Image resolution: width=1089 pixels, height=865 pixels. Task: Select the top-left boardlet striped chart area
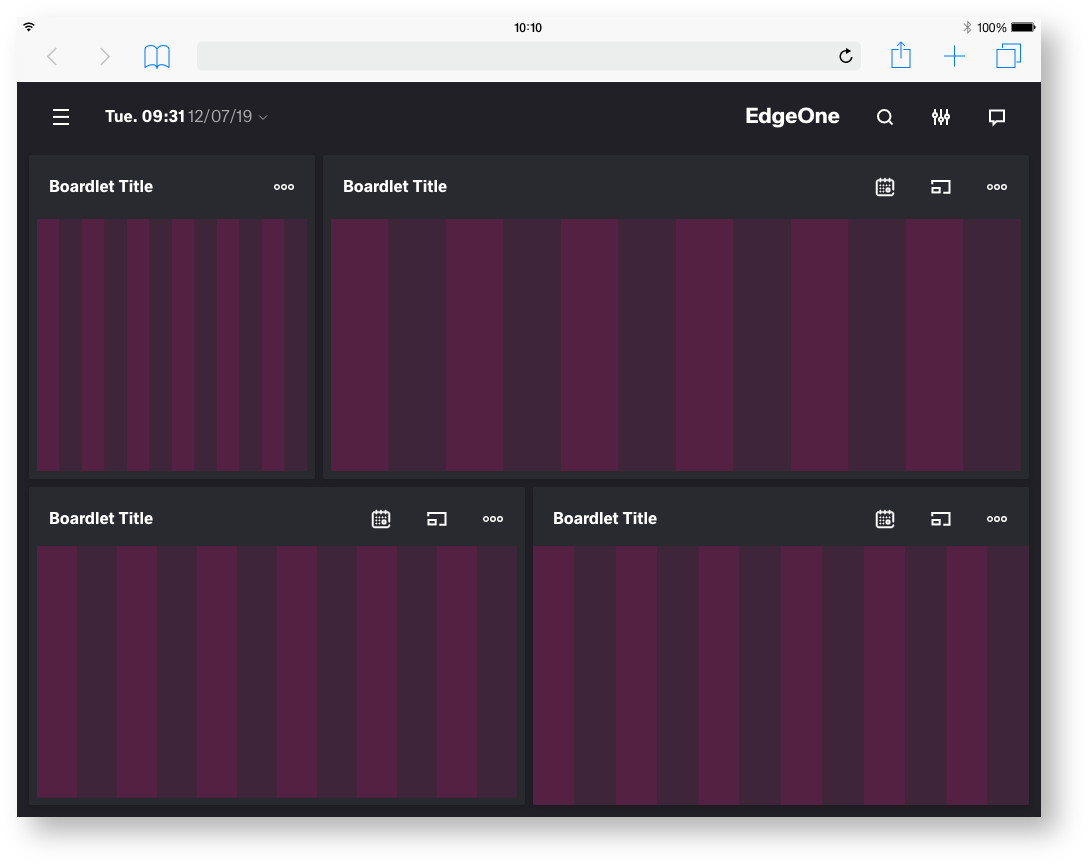point(172,345)
